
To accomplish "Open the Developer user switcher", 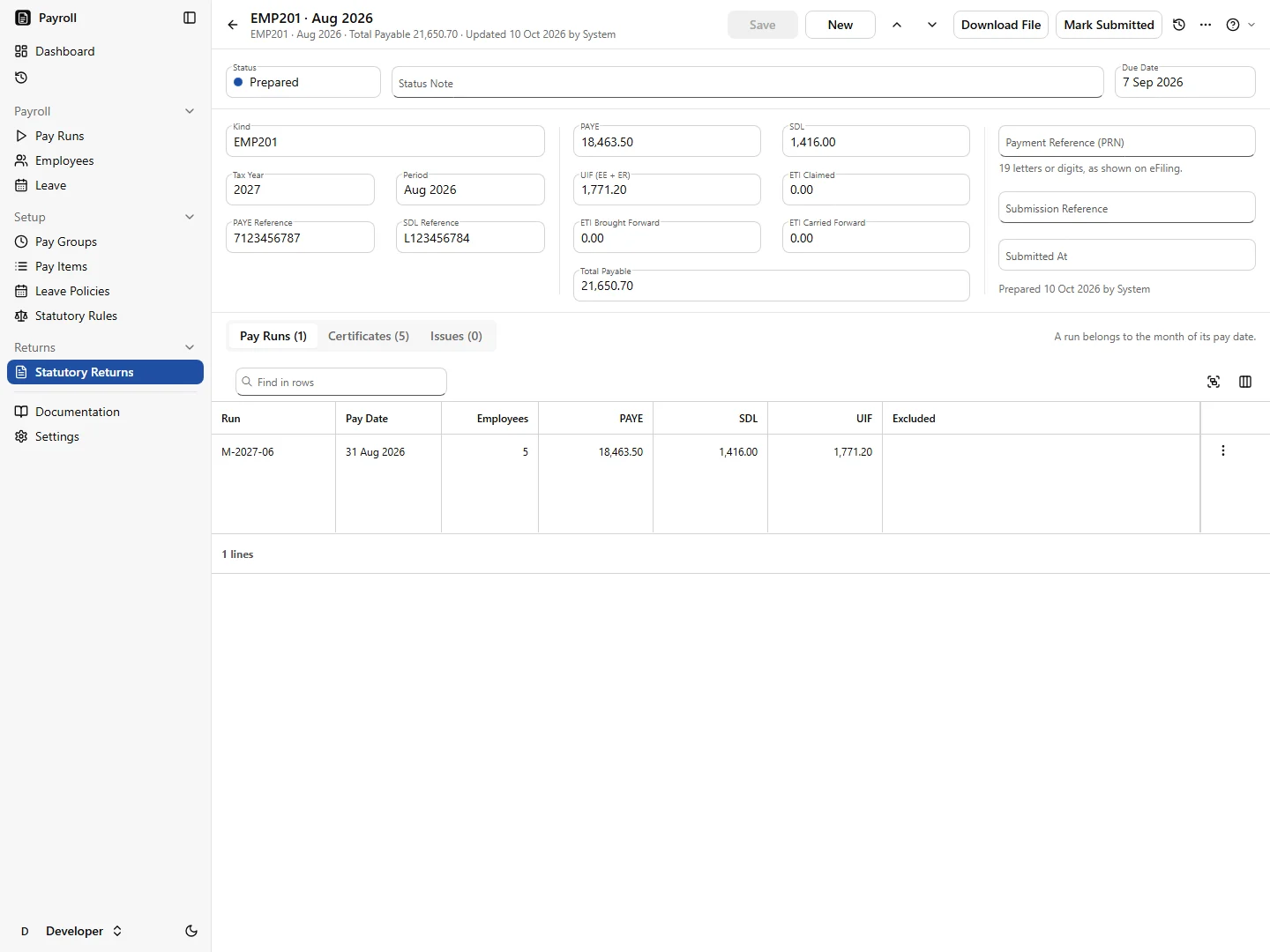I will tap(71, 931).
